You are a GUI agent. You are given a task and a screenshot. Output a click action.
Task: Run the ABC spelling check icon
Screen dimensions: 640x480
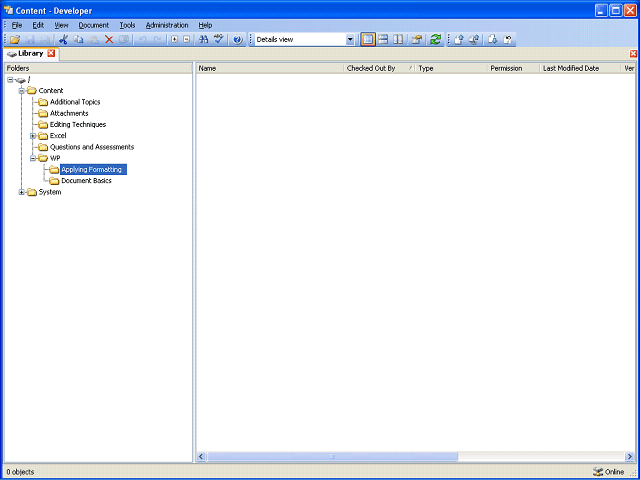pos(219,40)
